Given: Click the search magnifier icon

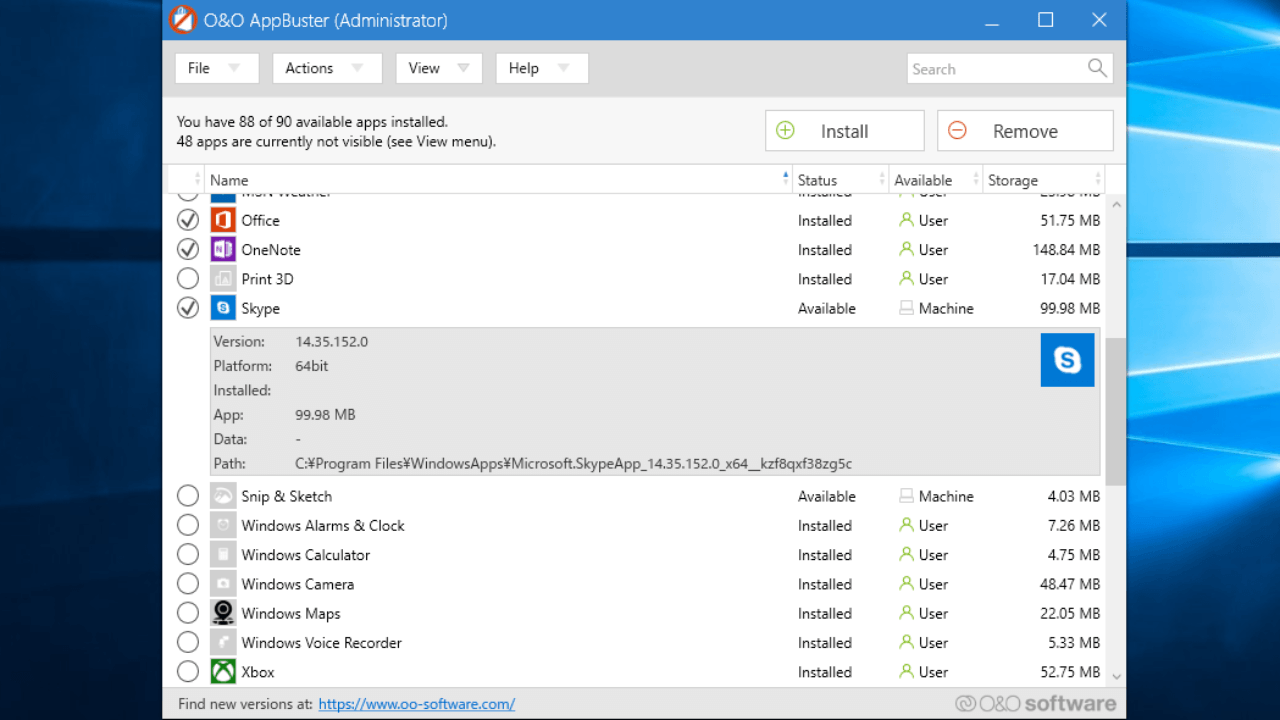Looking at the screenshot, I should point(1097,68).
